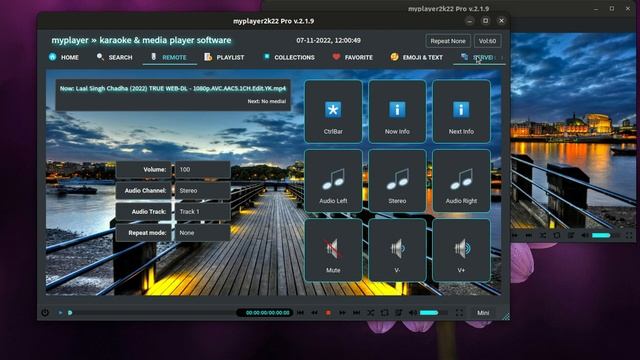Click the Audio Channel: label
The width and height of the screenshot is (640, 360).
(x=144, y=191)
